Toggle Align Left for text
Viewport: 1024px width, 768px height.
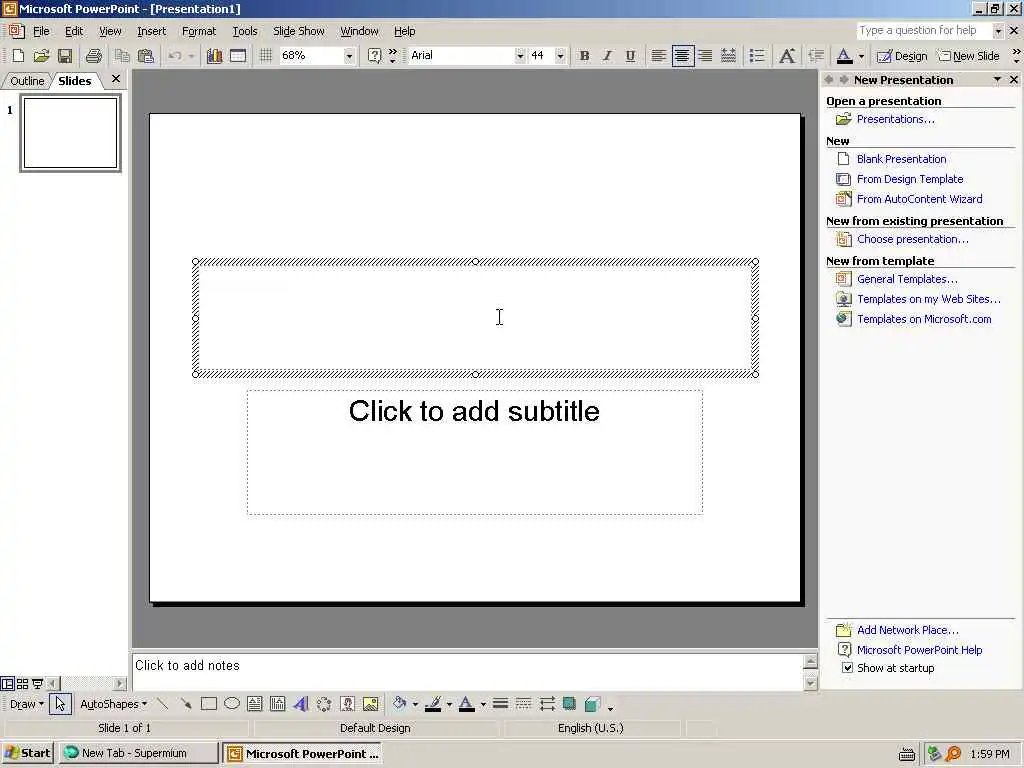(659, 56)
